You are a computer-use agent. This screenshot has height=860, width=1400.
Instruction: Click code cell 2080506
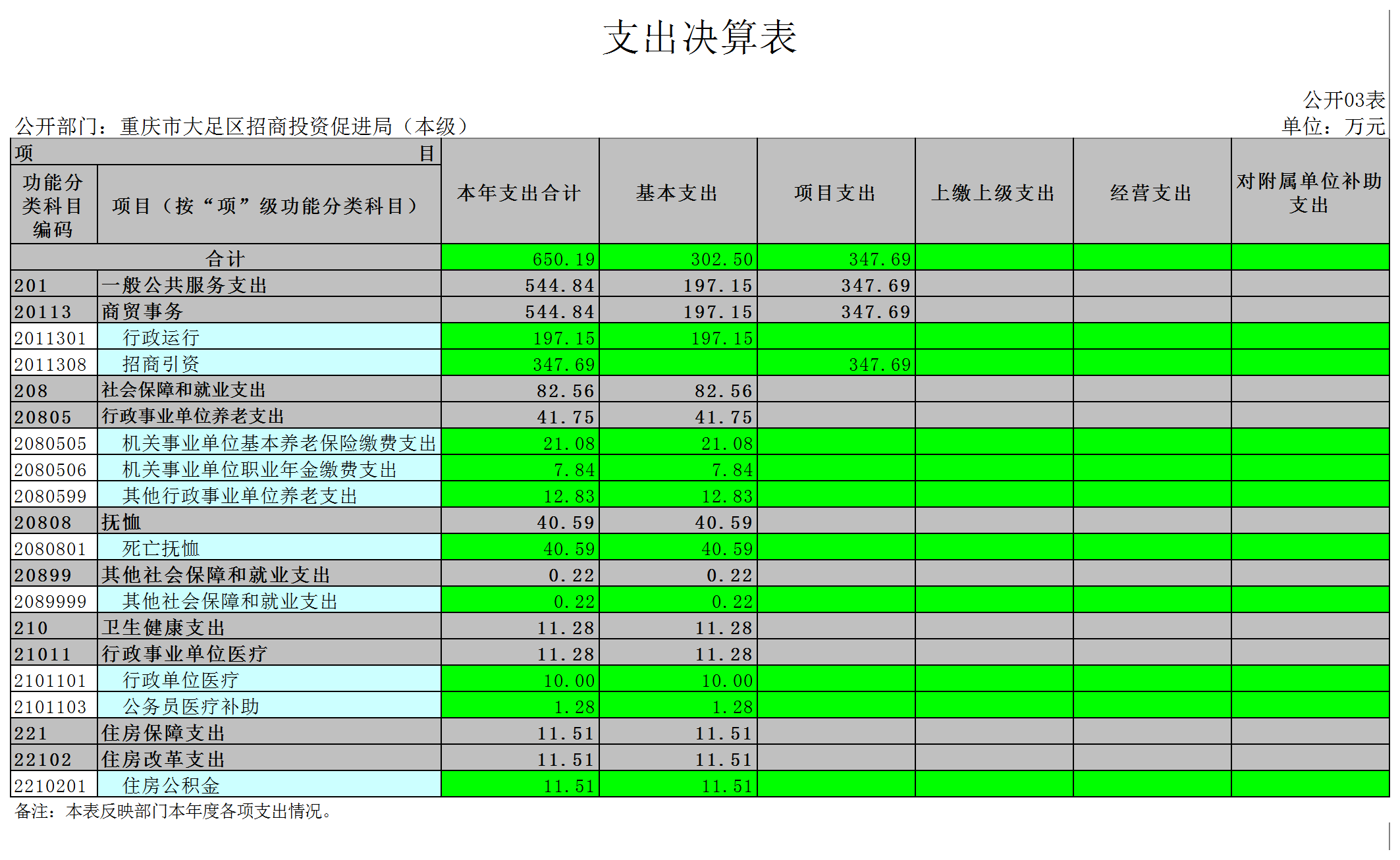pyautogui.click(x=54, y=468)
